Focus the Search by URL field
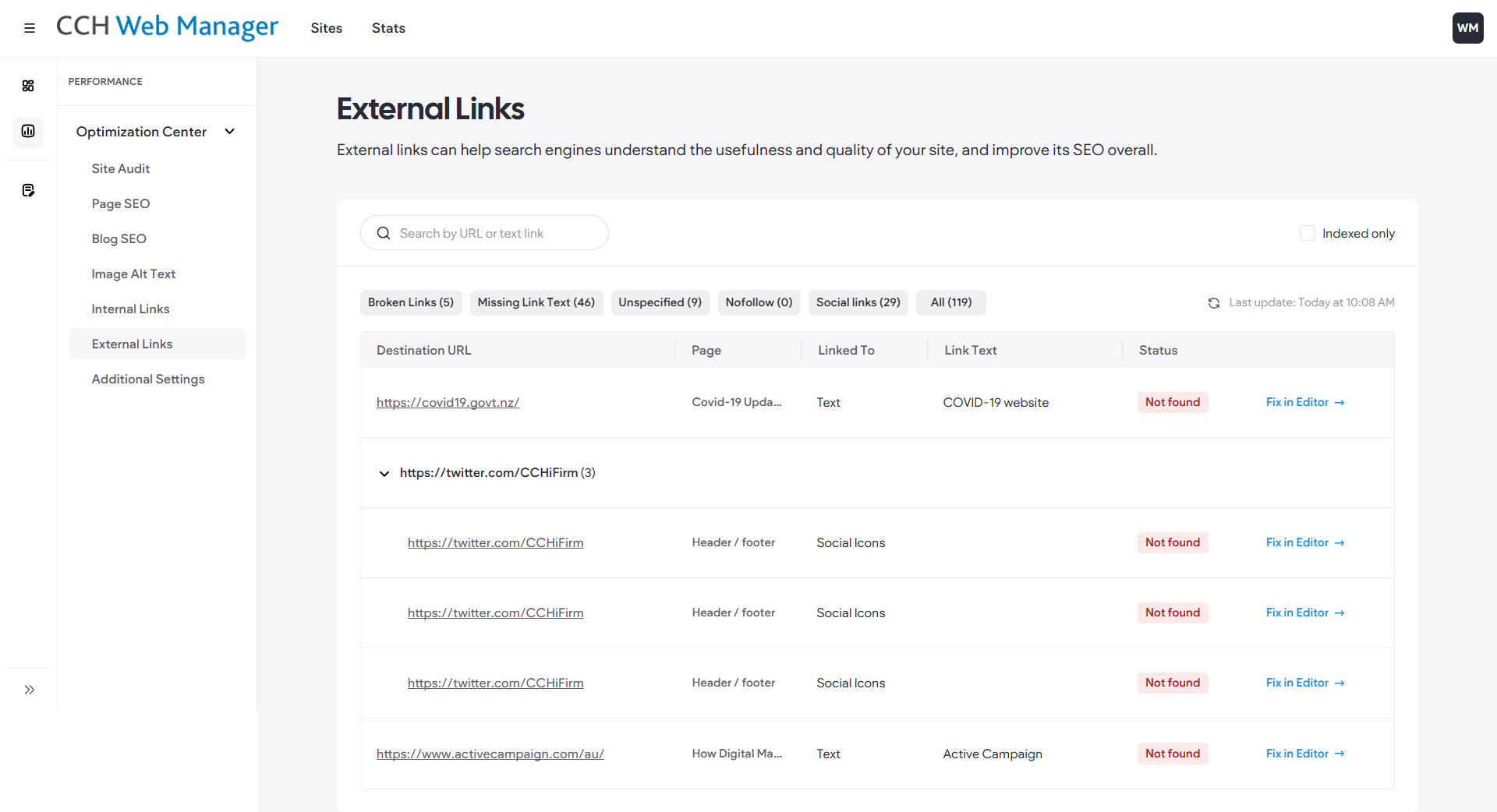 (x=484, y=233)
